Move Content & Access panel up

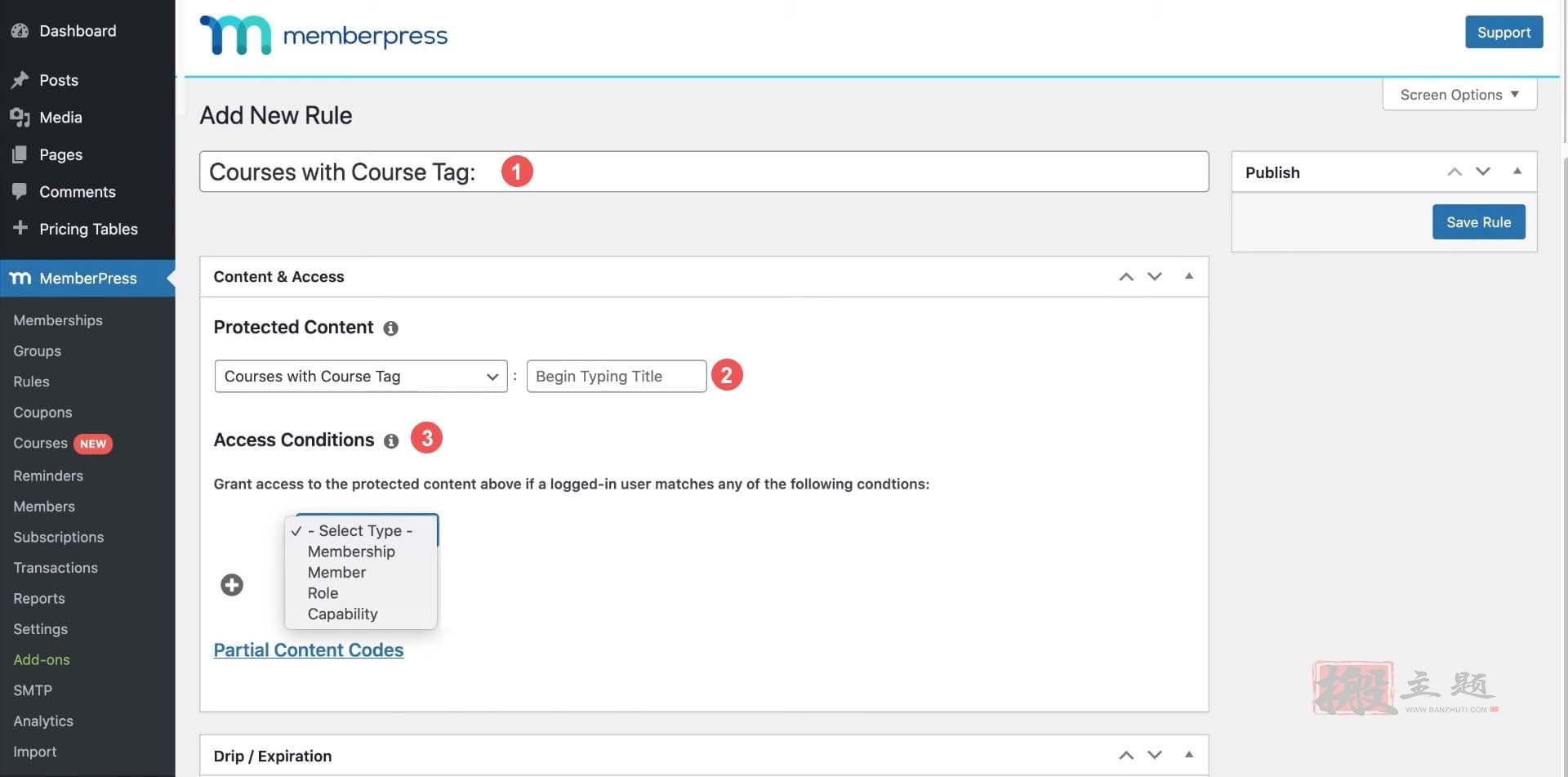1126,277
